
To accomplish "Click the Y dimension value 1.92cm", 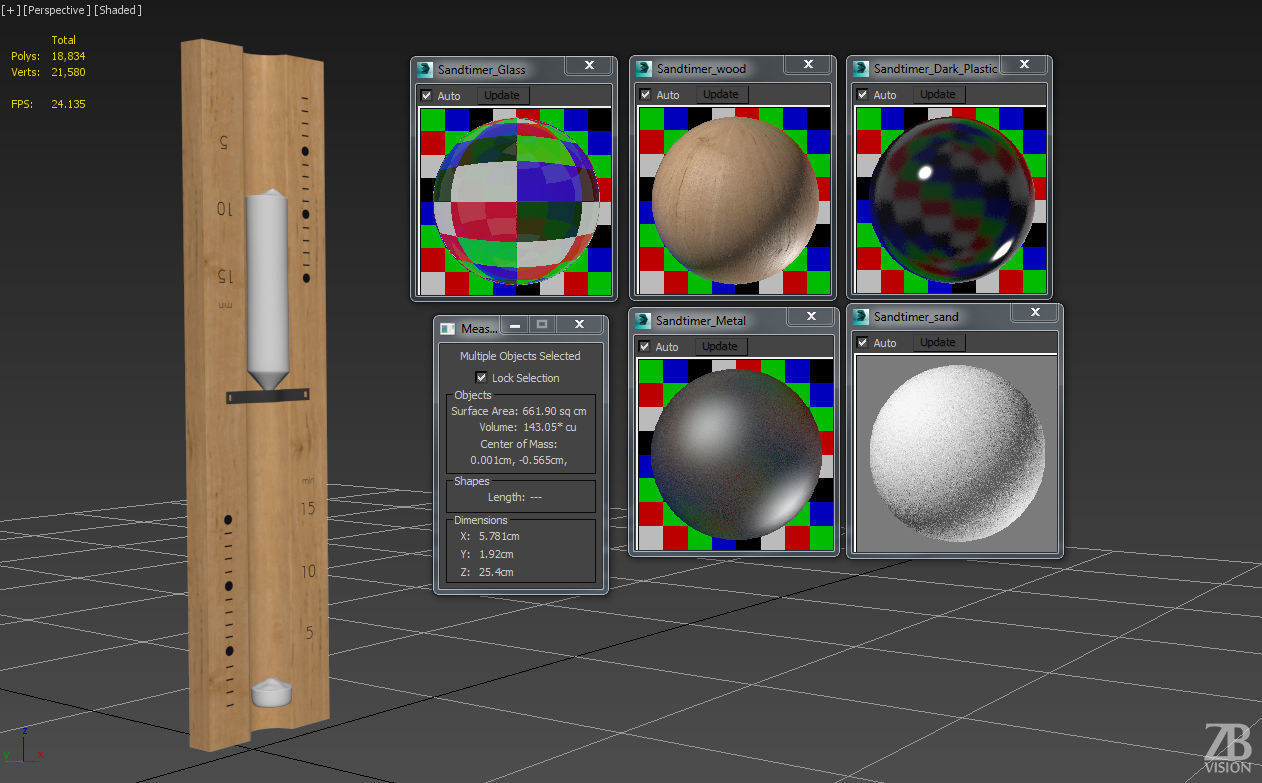I will 496,554.
